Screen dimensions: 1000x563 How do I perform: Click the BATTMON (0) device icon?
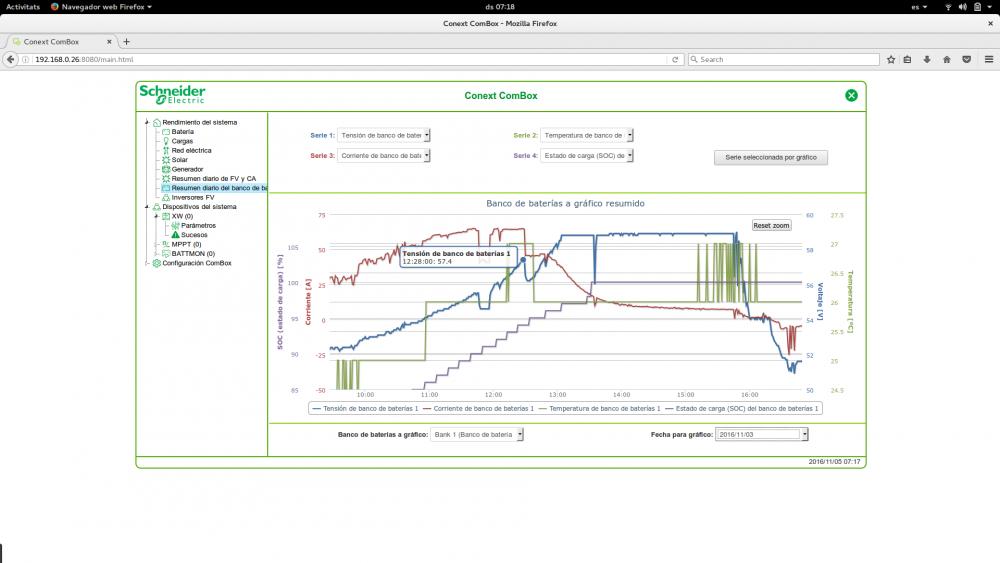166,254
